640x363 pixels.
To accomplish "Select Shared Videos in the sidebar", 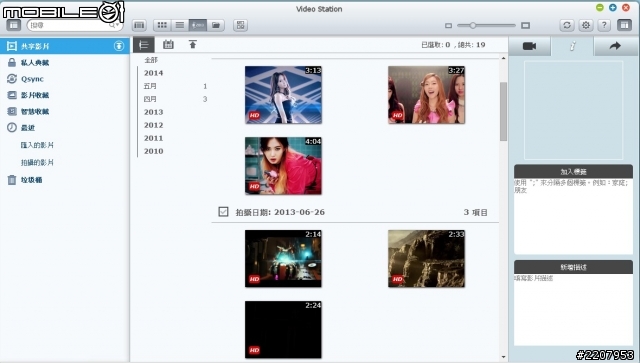I will (x=65, y=46).
